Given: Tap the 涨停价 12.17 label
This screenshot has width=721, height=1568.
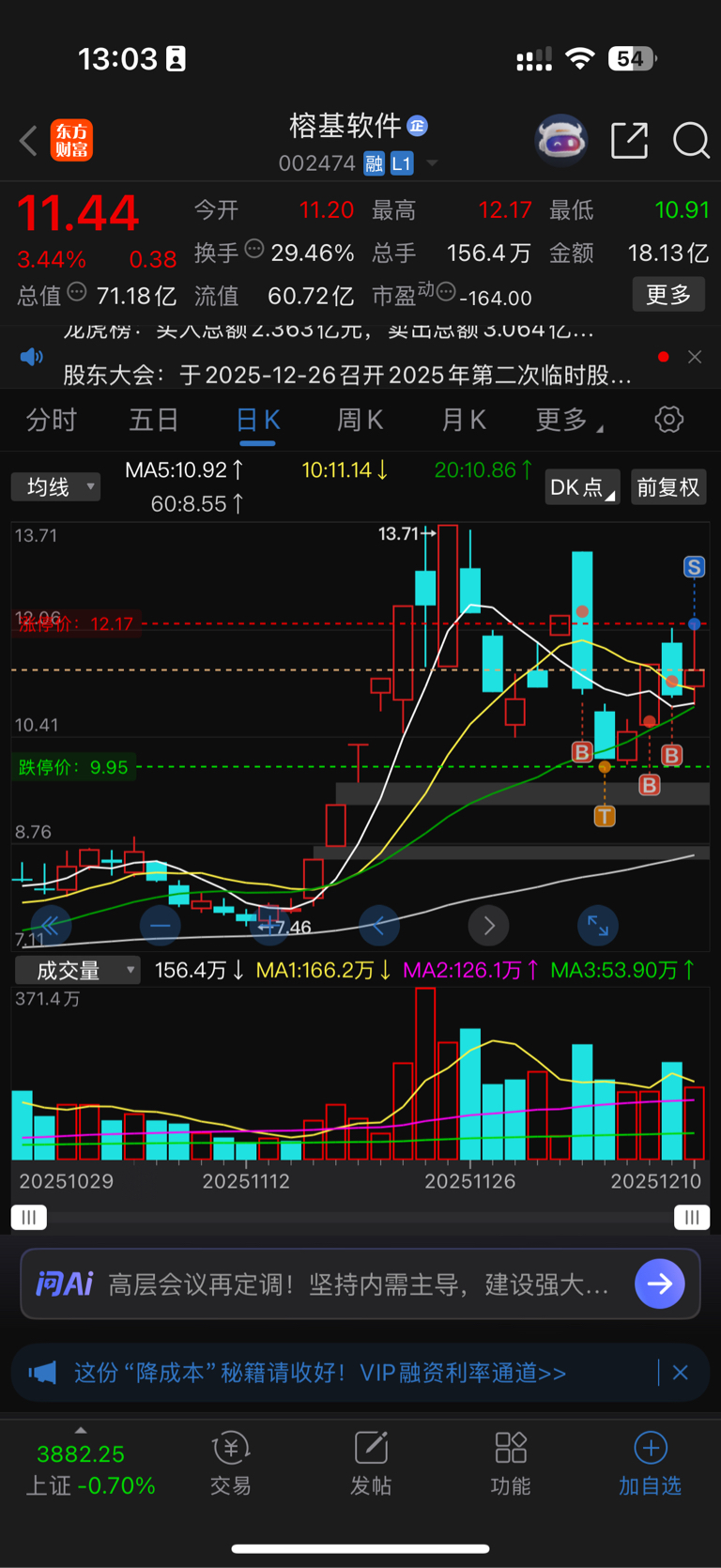Looking at the screenshot, I should point(76,623).
